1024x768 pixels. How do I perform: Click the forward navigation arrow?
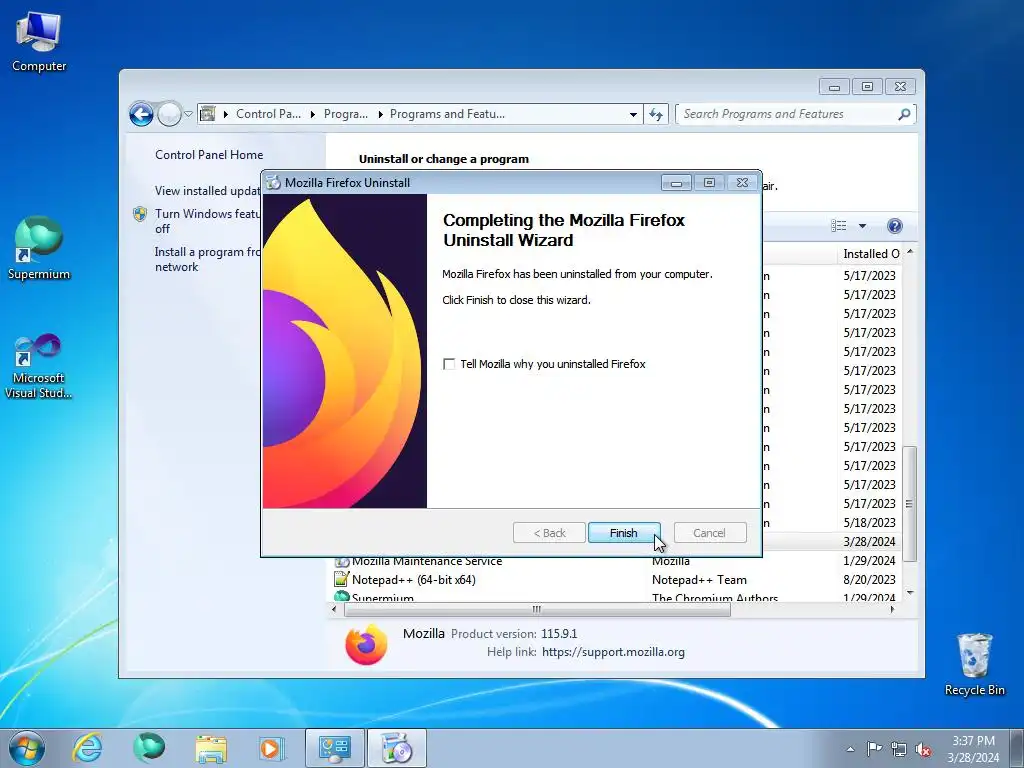coord(169,114)
